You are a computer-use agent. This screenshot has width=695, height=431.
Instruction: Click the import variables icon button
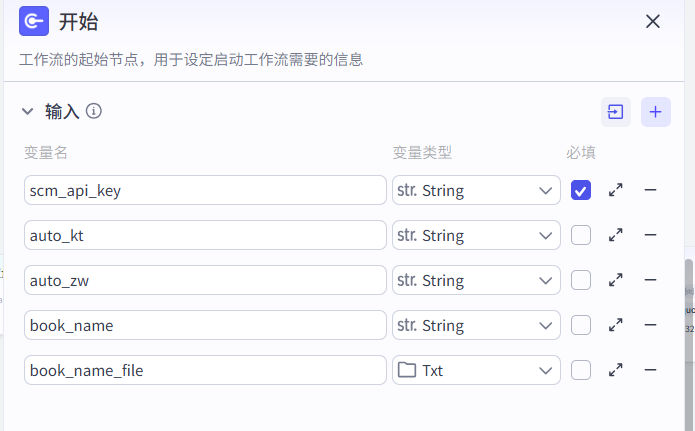coord(615,112)
